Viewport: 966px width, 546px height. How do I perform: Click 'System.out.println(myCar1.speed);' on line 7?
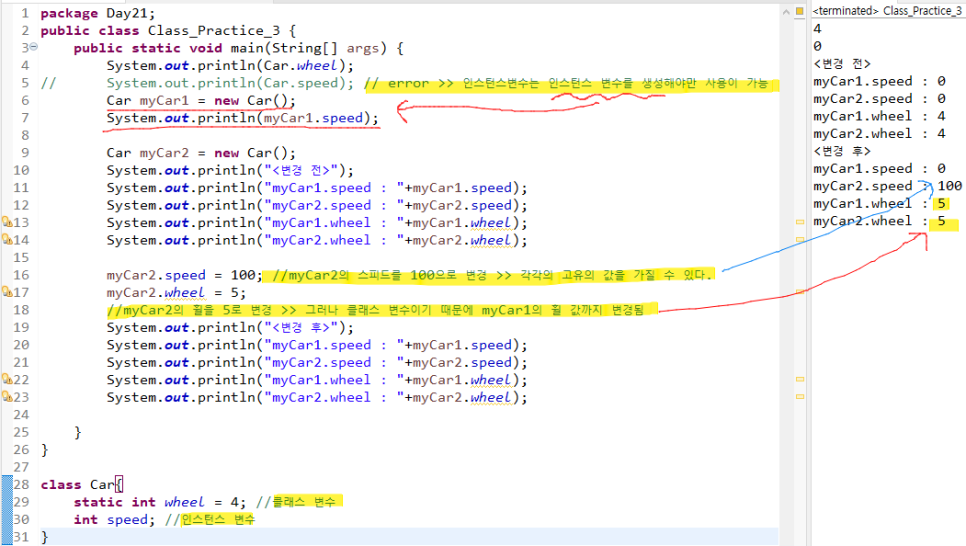point(242,118)
